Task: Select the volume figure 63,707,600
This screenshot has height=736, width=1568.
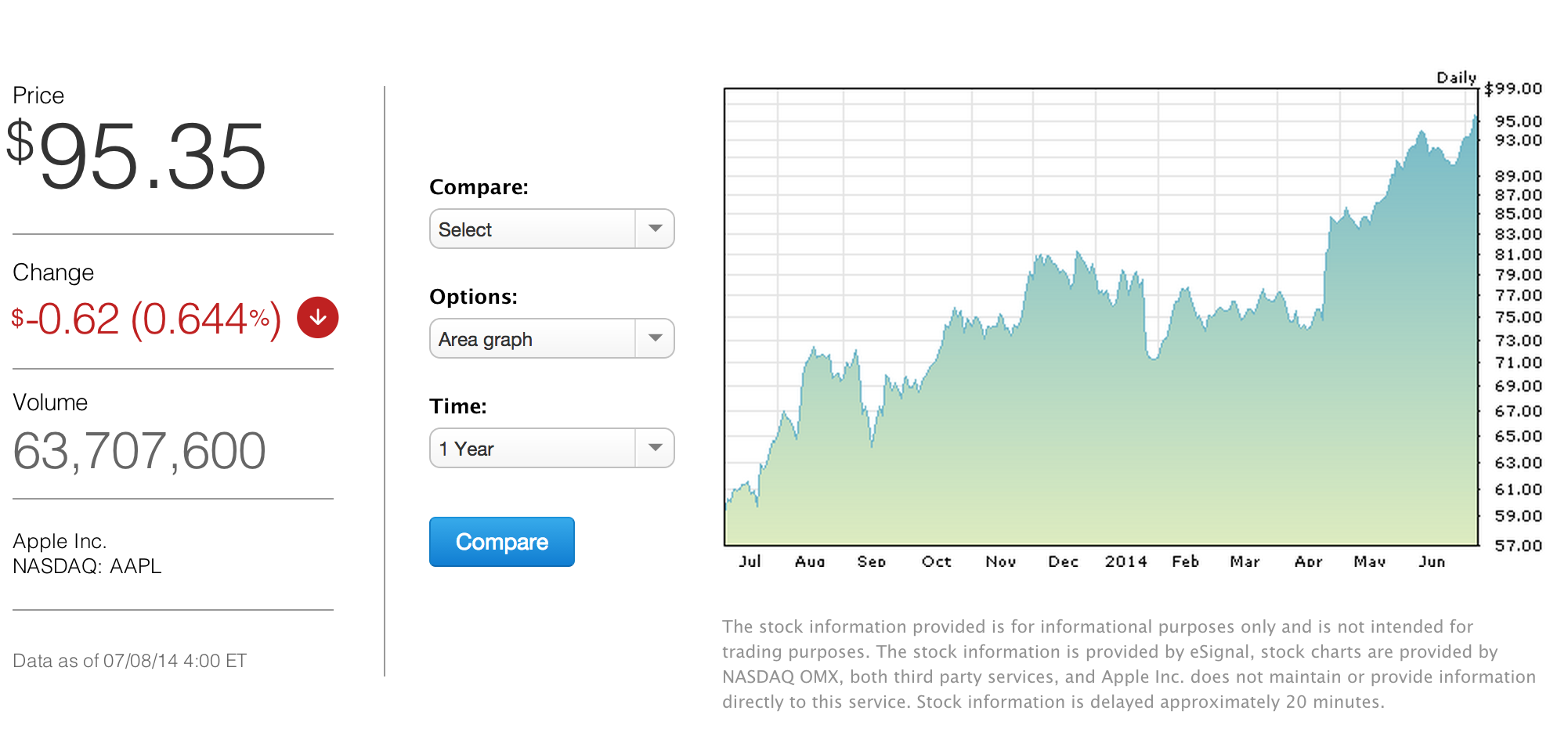Action: [x=139, y=452]
